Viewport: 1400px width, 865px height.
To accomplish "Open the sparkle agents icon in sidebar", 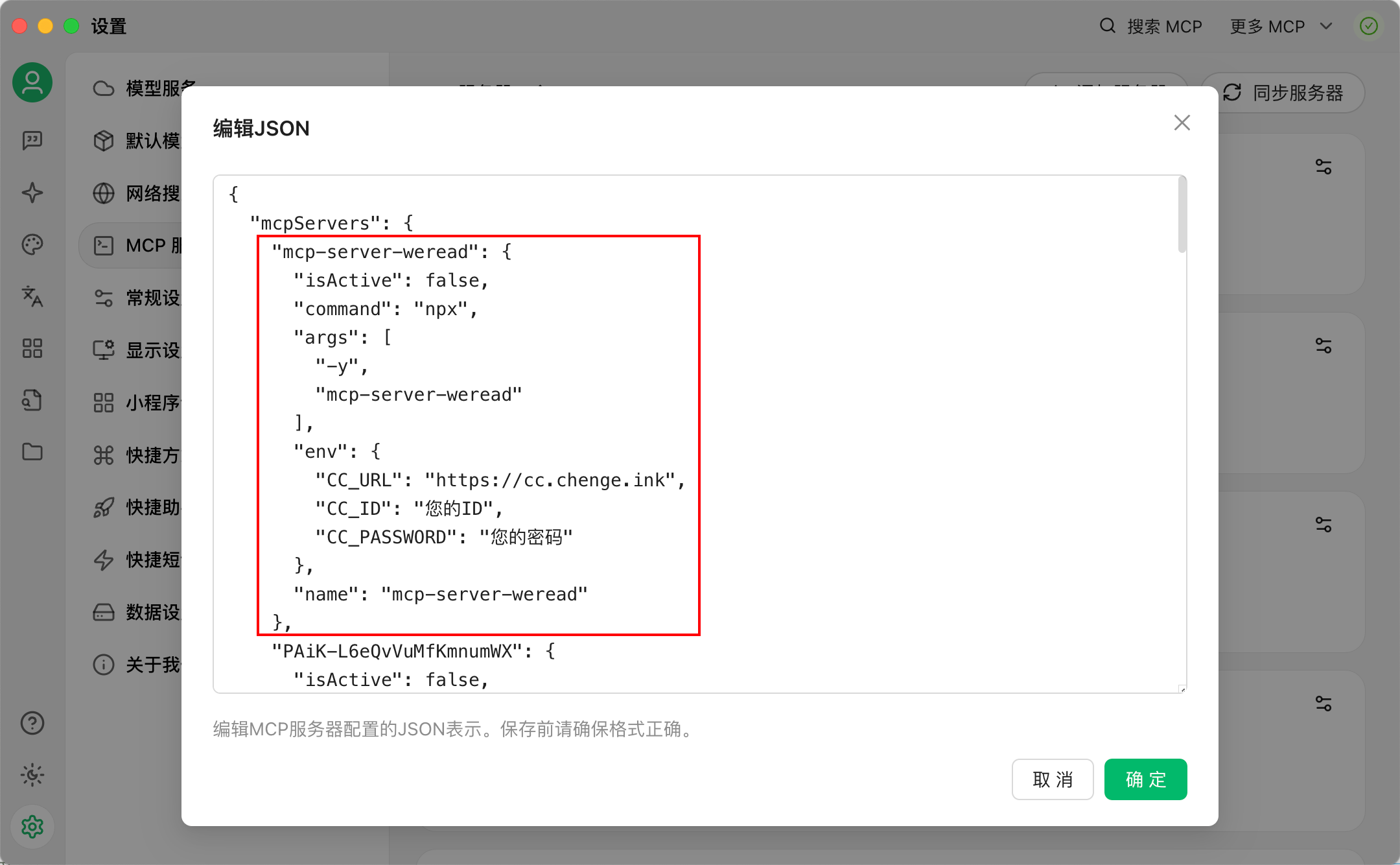I will (32, 193).
